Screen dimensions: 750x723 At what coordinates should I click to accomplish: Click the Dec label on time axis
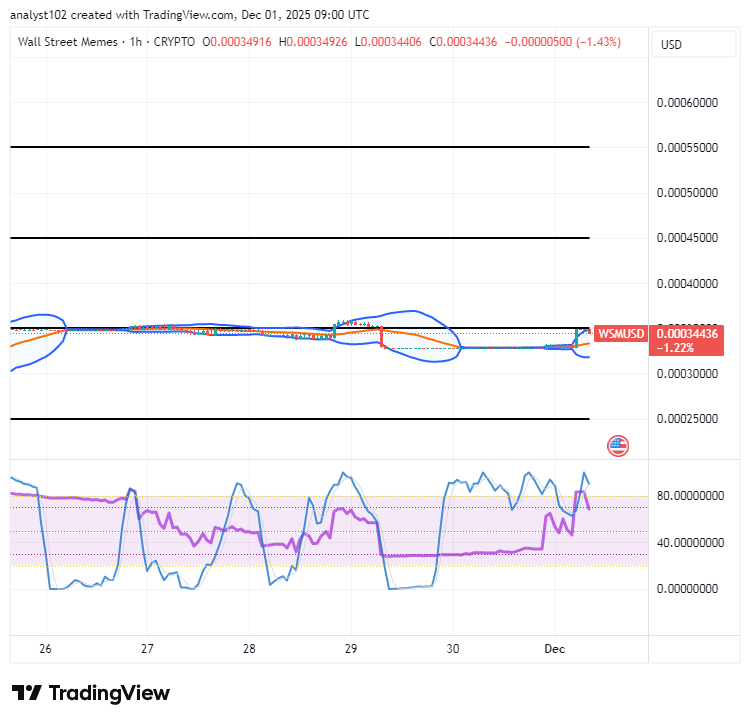coord(555,649)
